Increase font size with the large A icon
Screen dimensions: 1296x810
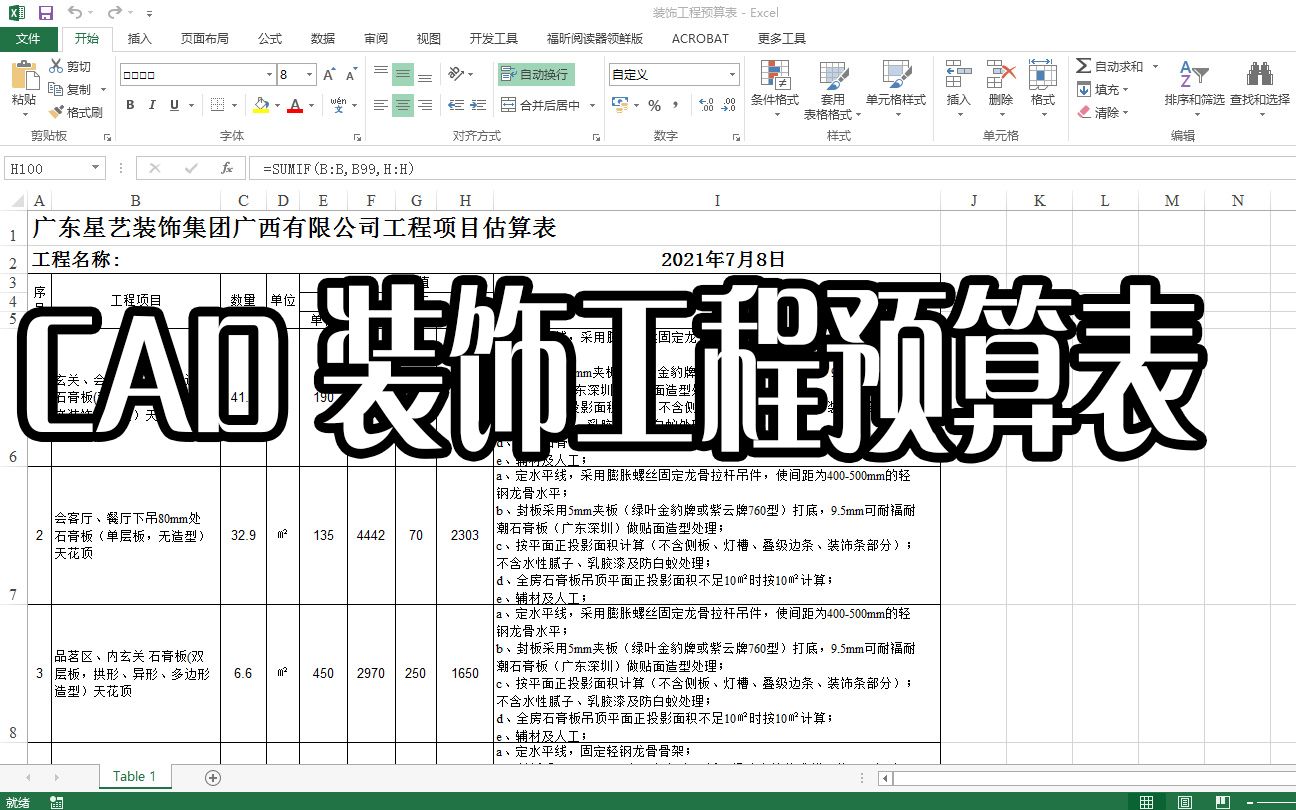click(331, 75)
